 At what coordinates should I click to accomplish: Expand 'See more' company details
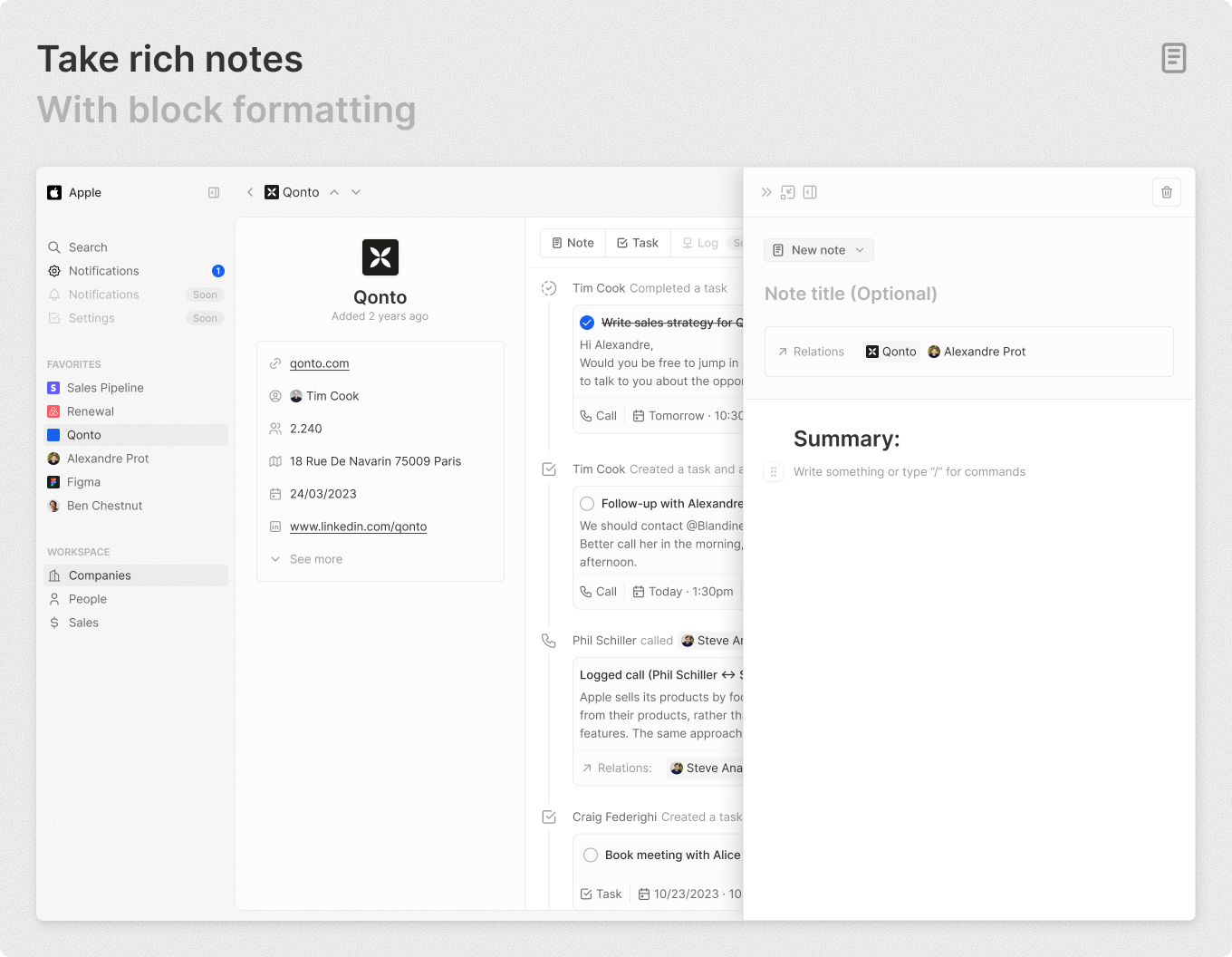(x=315, y=559)
